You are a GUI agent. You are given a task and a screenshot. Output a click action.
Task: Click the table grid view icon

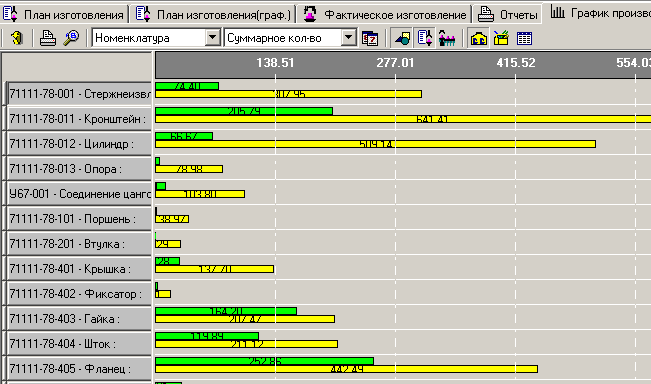[x=524, y=38]
